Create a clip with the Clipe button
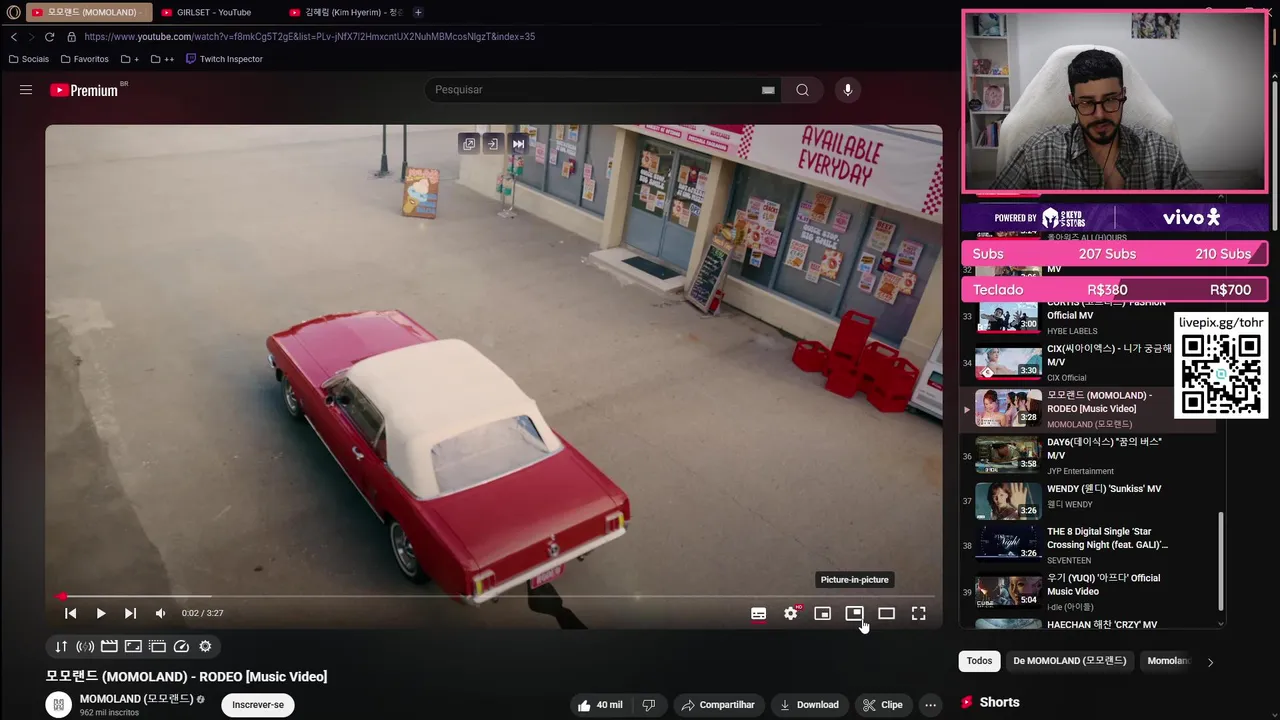 click(x=882, y=705)
